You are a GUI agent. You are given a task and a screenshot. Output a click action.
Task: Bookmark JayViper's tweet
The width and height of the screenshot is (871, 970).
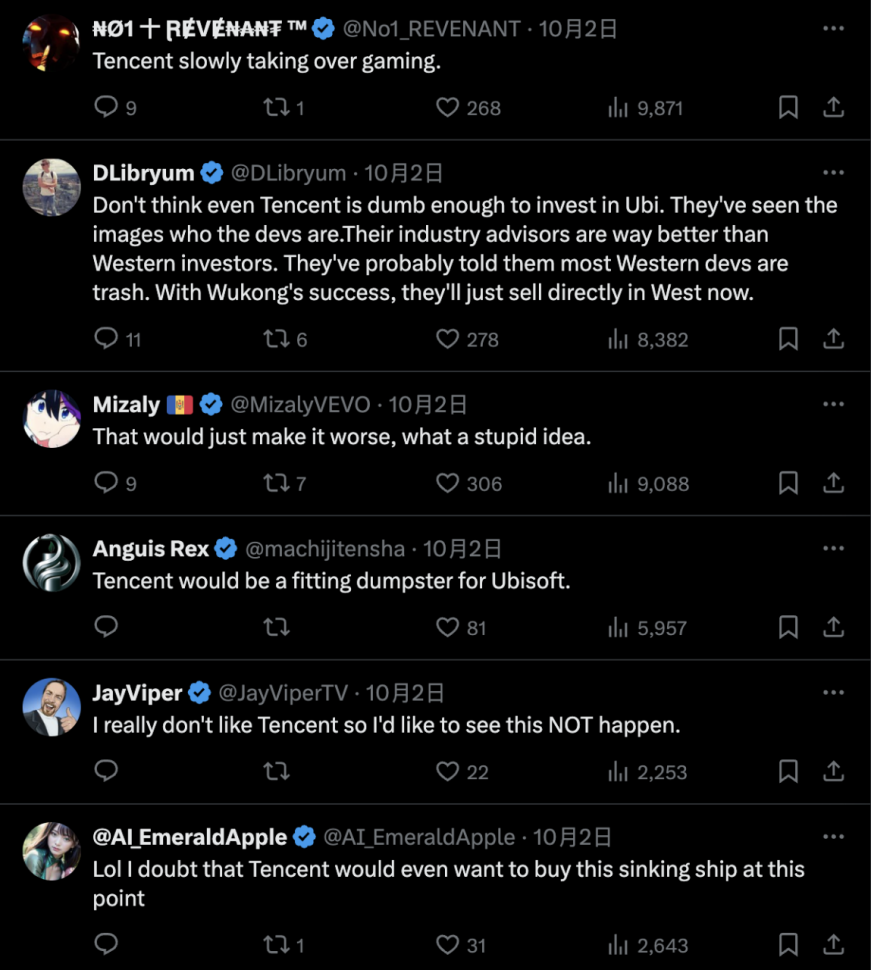point(788,771)
